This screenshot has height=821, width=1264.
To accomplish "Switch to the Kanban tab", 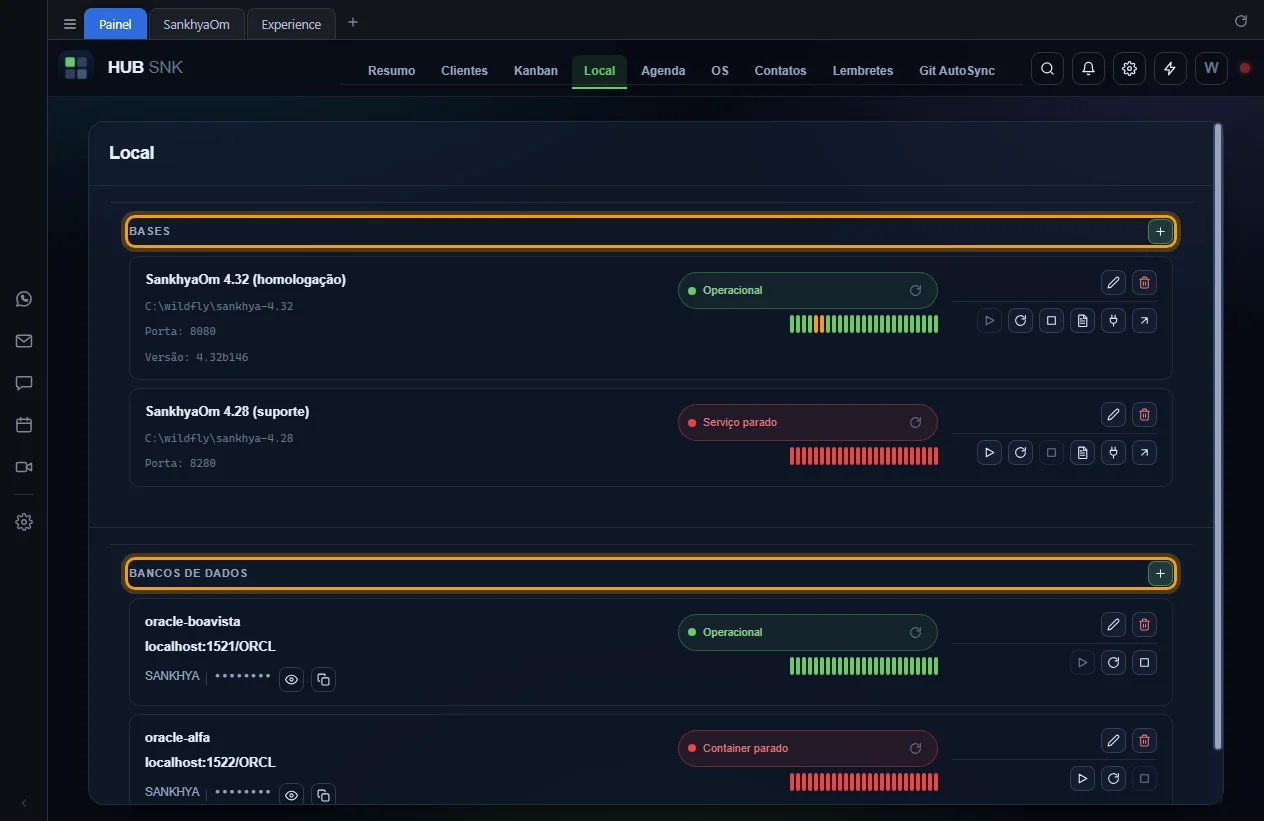I will pyautogui.click(x=536, y=71).
